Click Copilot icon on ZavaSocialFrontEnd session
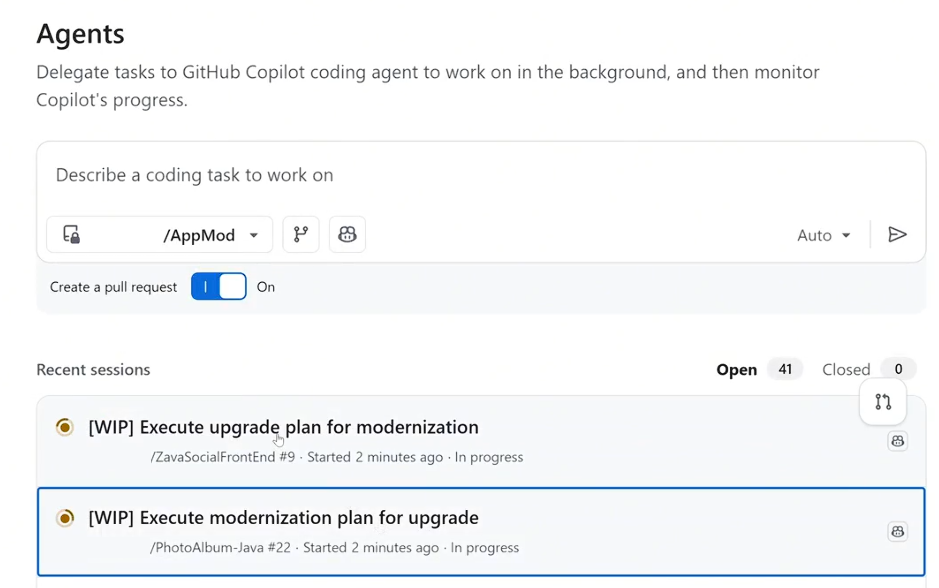 [x=897, y=441]
